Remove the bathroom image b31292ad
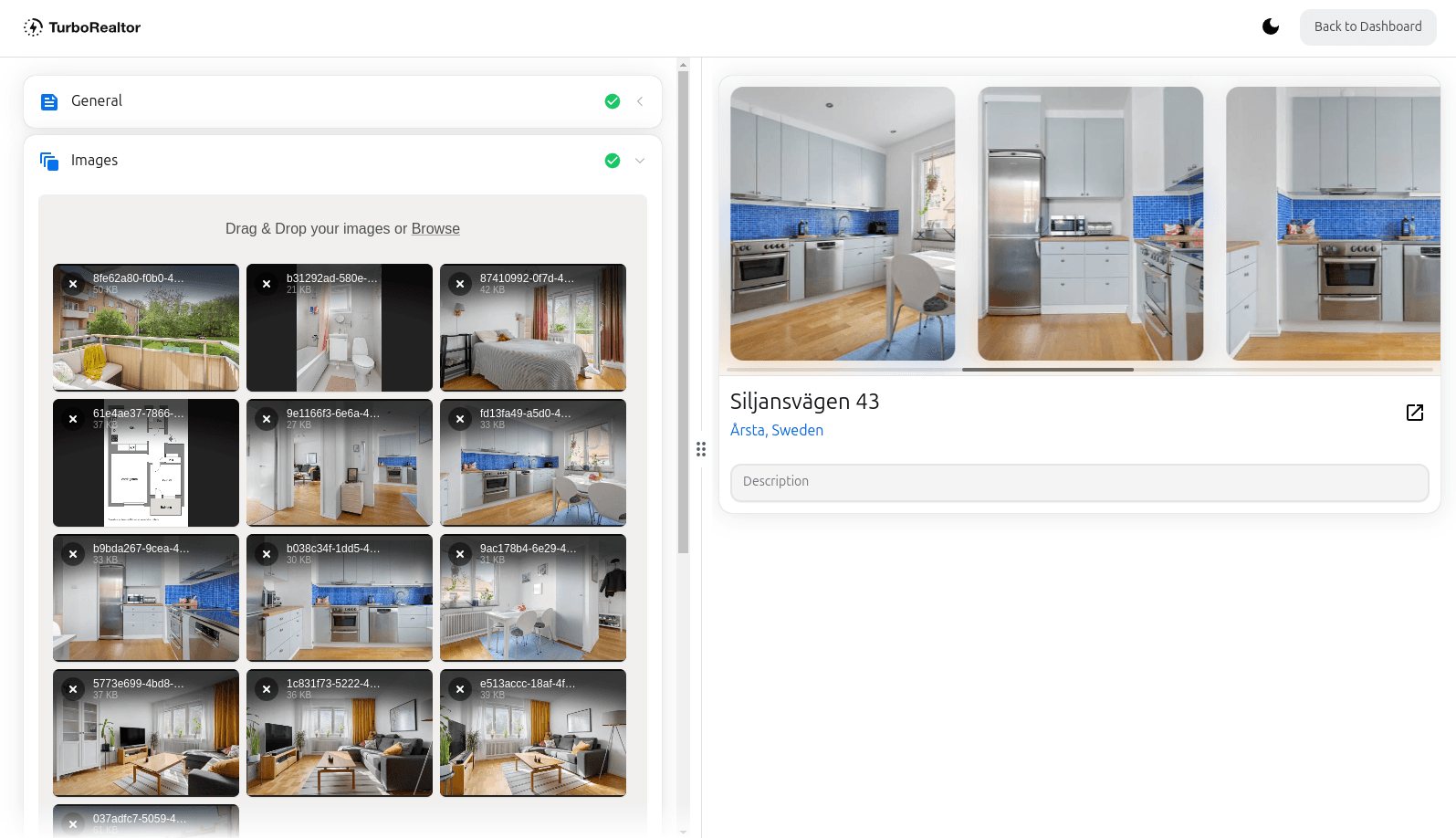Image resolution: width=1456 pixels, height=838 pixels. pyautogui.click(x=267, y=284)
